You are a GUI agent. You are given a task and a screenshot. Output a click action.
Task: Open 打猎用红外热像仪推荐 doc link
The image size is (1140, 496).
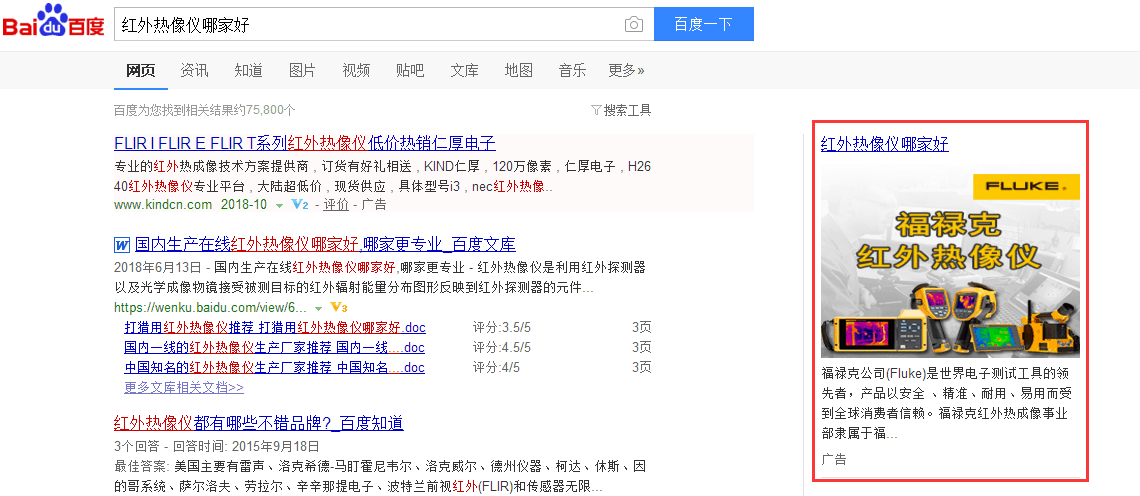click(274, 327)
